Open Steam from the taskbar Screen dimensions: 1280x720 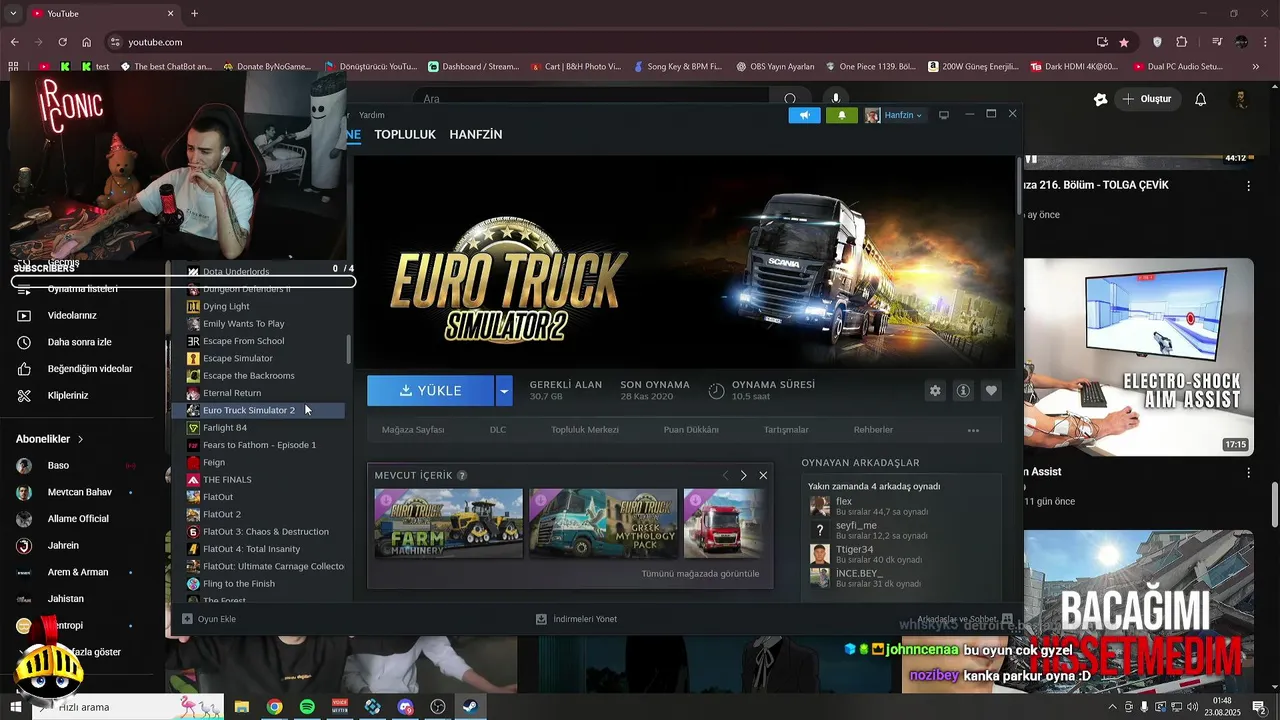(x=469, y=707)
